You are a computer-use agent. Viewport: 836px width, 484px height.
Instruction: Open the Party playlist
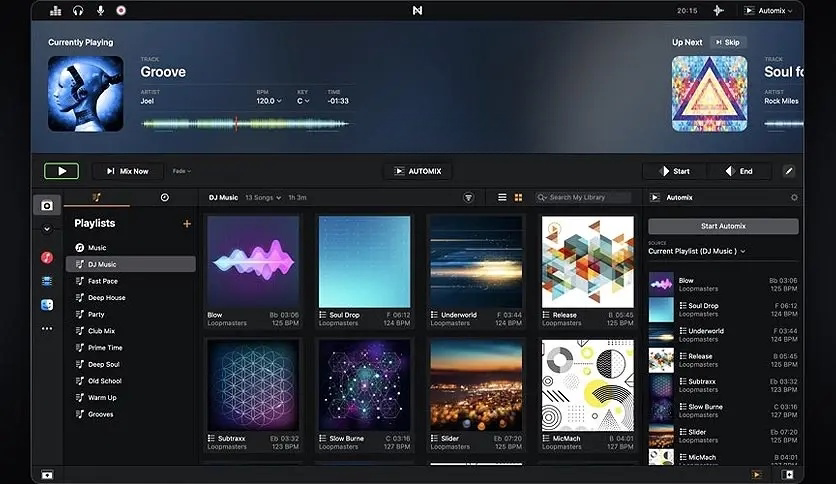tap(131, 314)
